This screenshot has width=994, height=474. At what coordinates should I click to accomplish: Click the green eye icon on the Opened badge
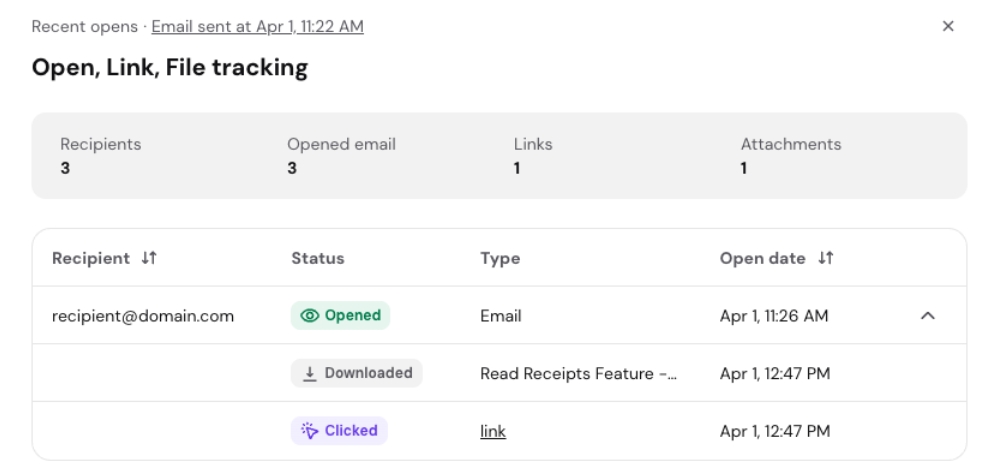(310, 316)
